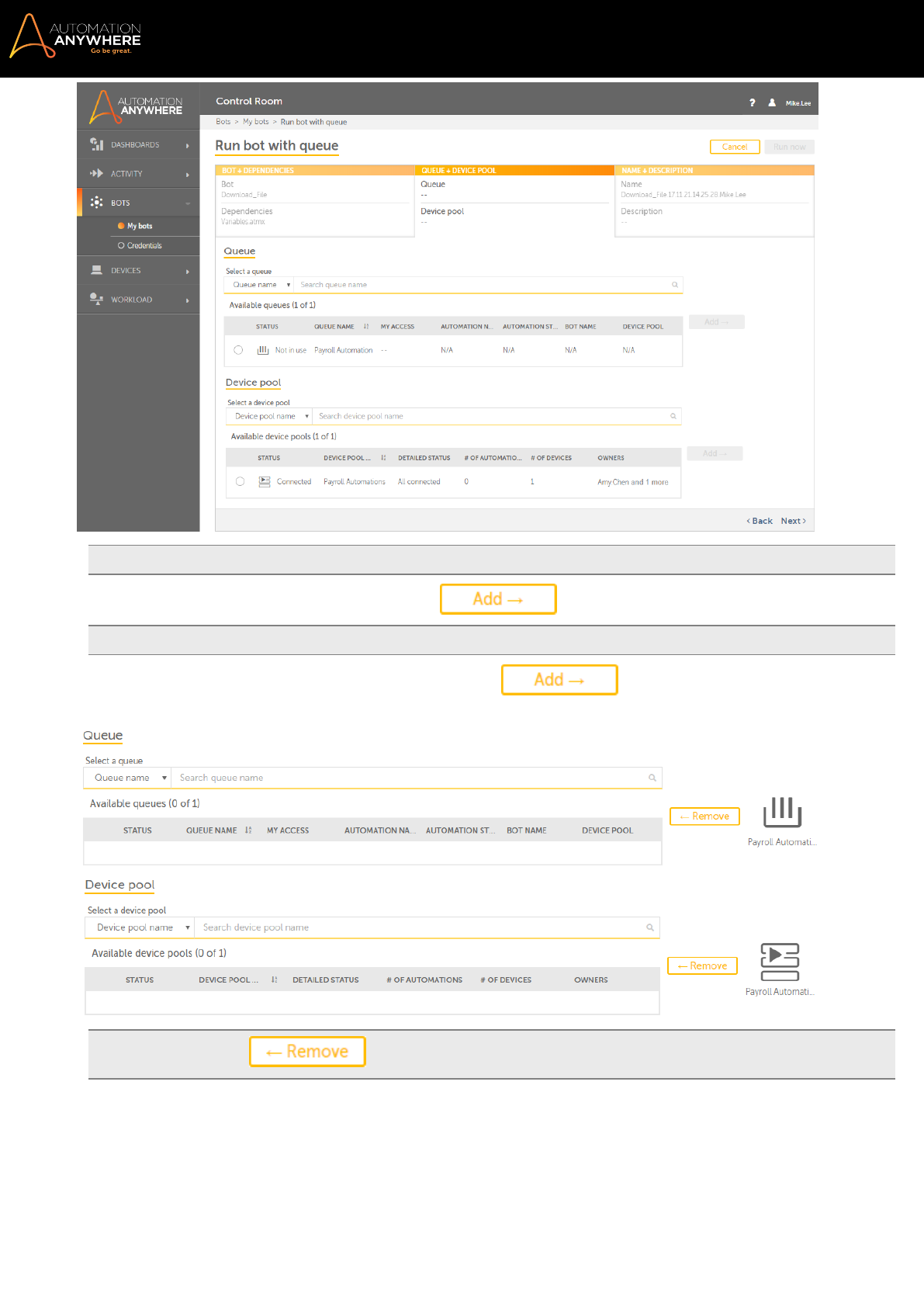Click the Automation Anywhere logo in the black page header
The width and height of the screenshot is (924, 1307).
pos(75,36)
